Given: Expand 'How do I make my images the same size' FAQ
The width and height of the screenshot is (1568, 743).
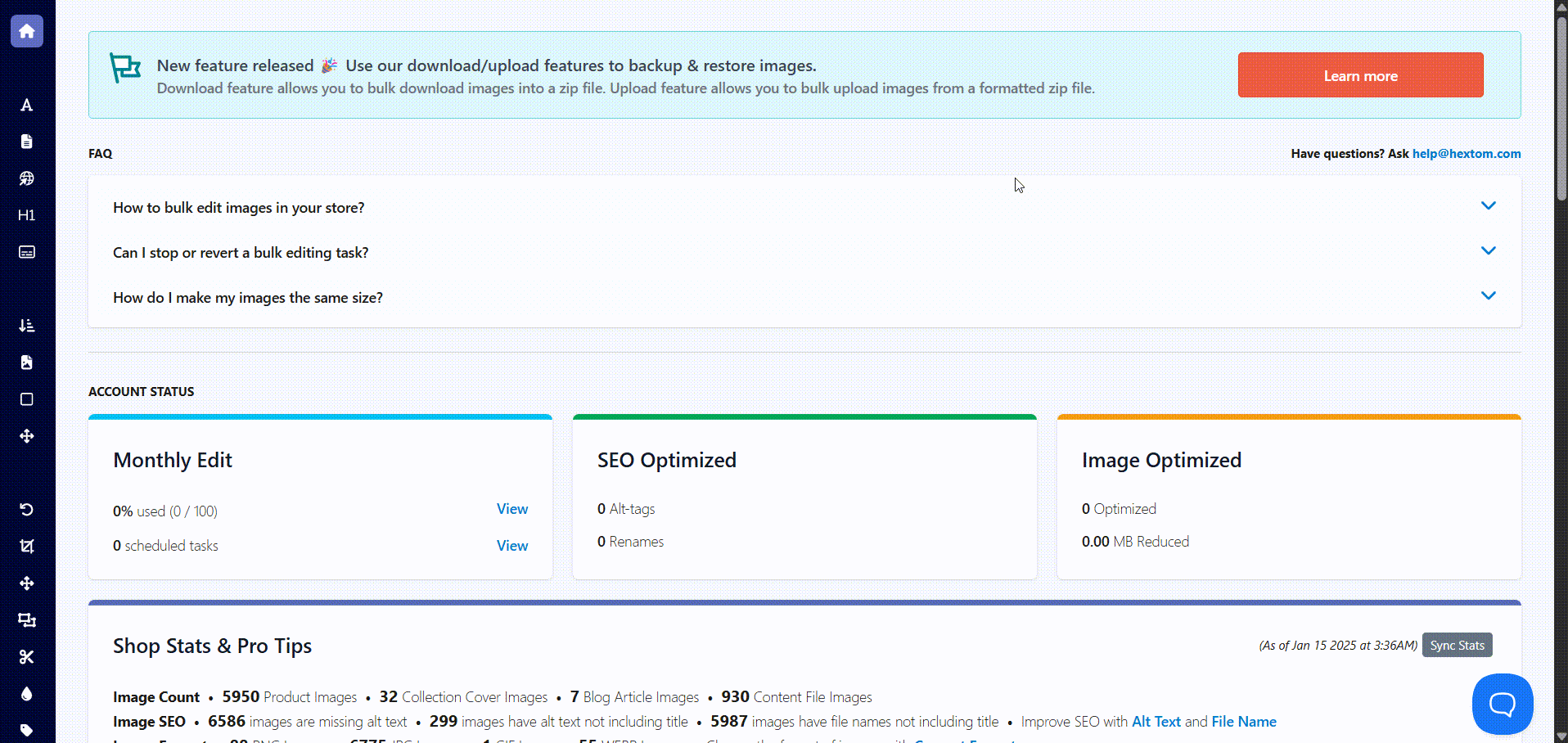Looking at the screenshot, I should click(x=804, y=298).
